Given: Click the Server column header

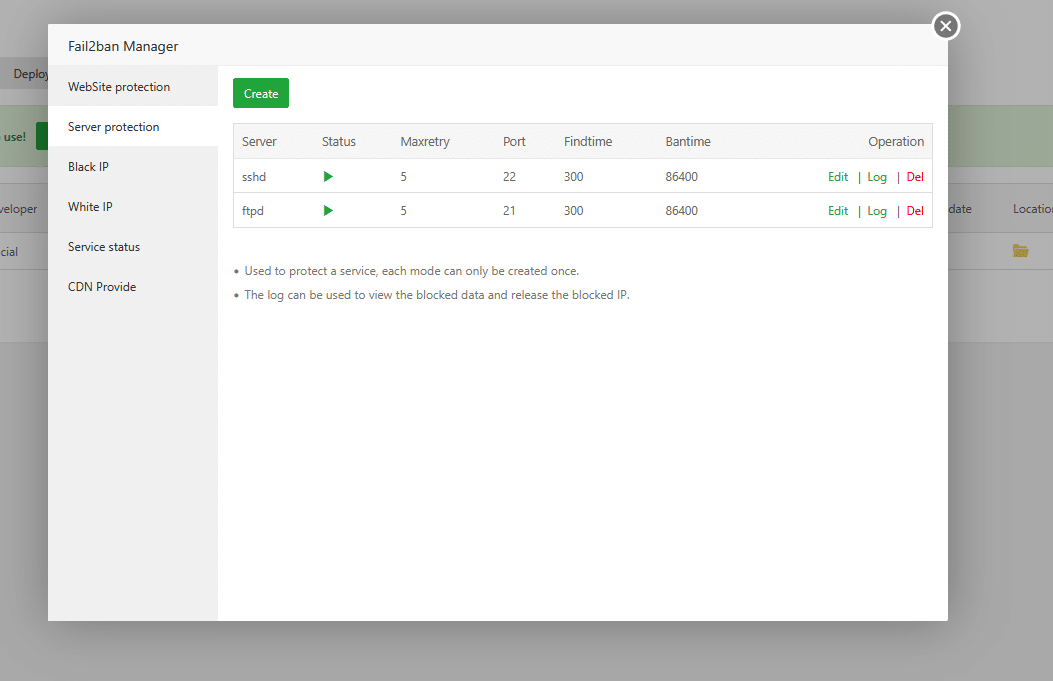Looking at the screenshot, I should pos(259,141).
